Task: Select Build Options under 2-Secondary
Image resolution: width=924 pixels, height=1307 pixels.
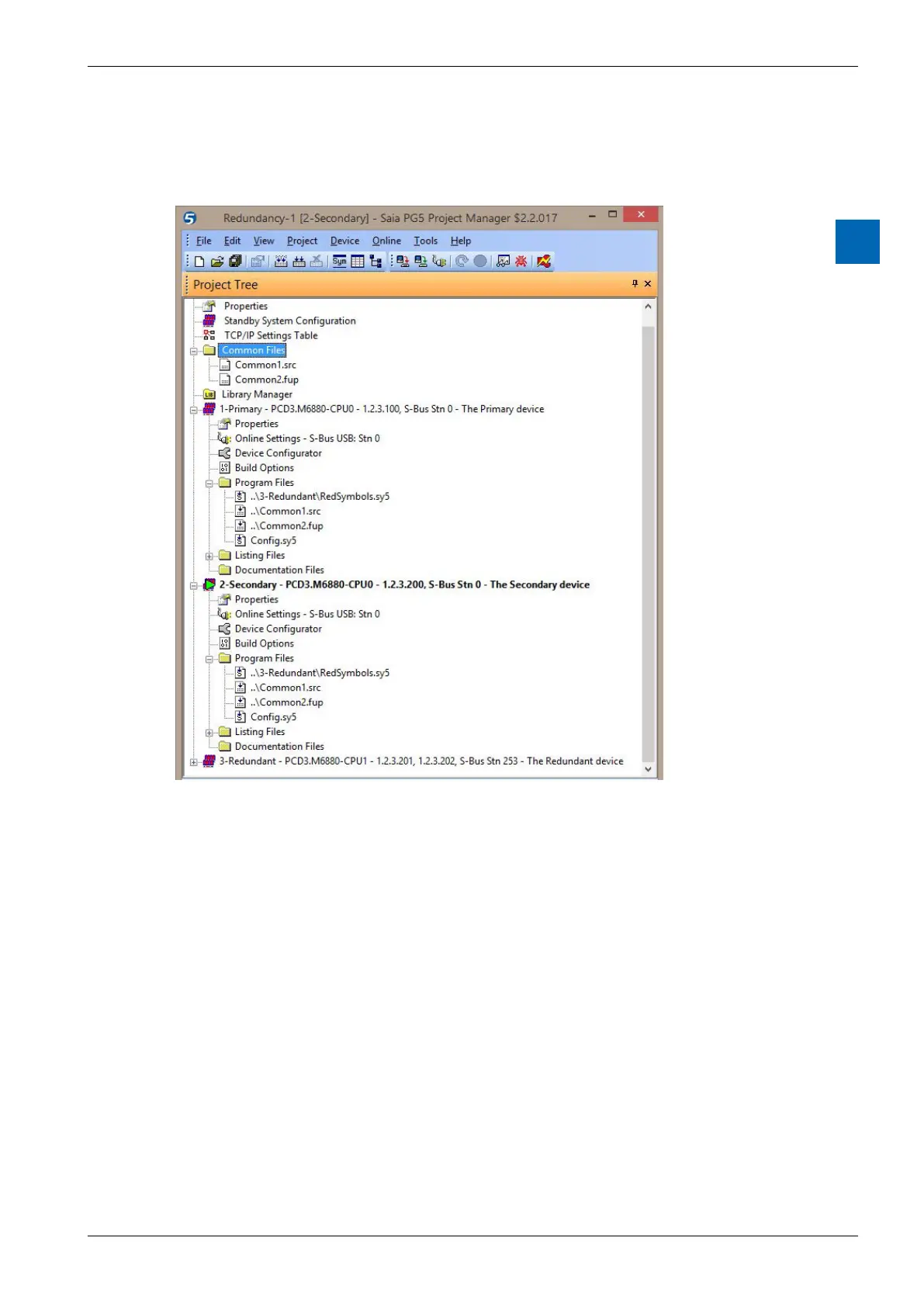Action: tap(264, 643)
